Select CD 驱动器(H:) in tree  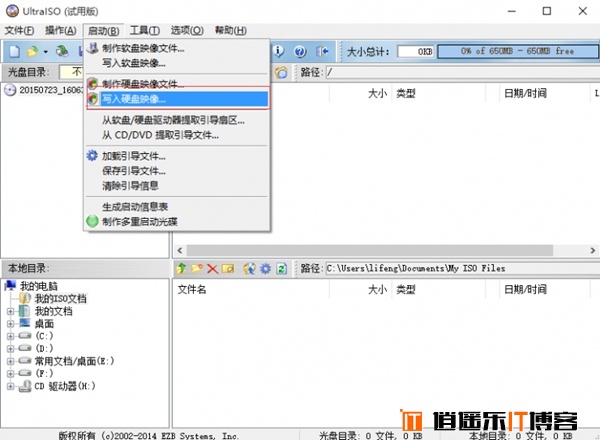coord(57,386)
